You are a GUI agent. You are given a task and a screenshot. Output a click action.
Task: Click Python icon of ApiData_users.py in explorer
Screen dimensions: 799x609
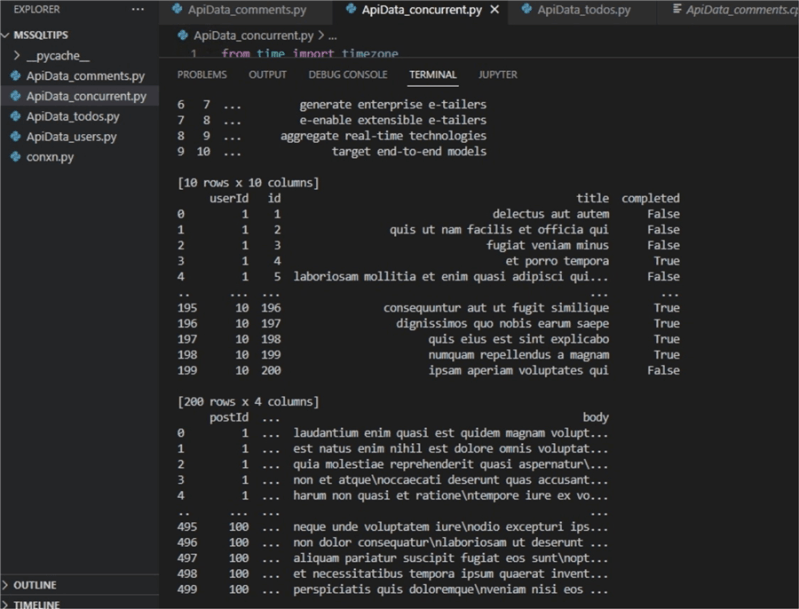click(x=16, y=137)
